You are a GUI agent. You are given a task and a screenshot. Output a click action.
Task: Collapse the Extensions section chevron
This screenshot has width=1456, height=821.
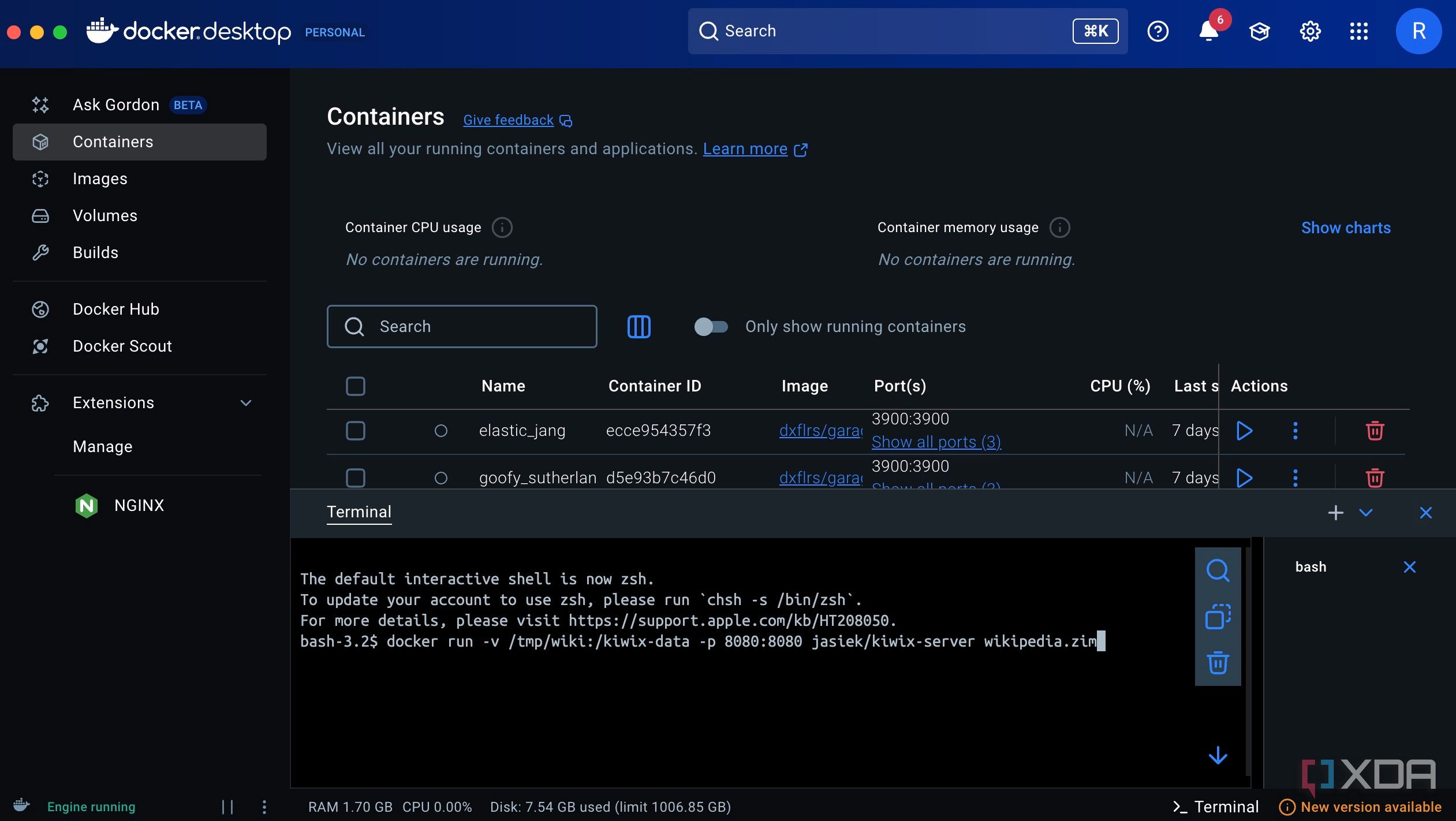pos(245,403)
